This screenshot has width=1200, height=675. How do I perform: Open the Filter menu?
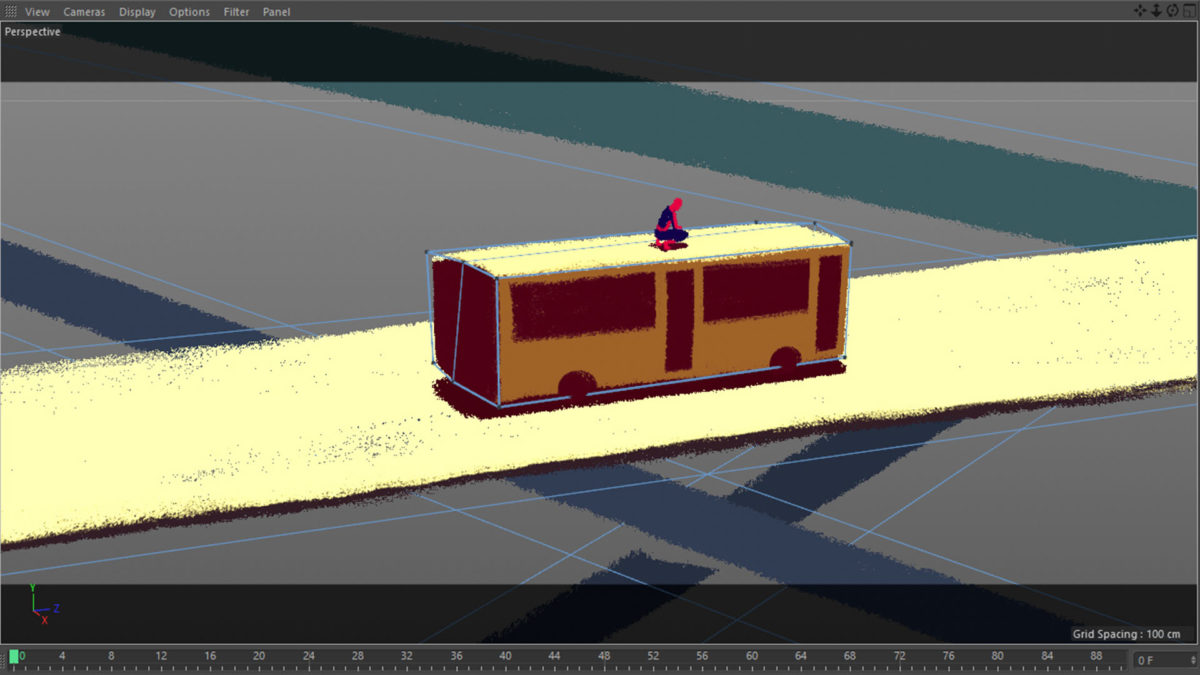pos(237,12)
